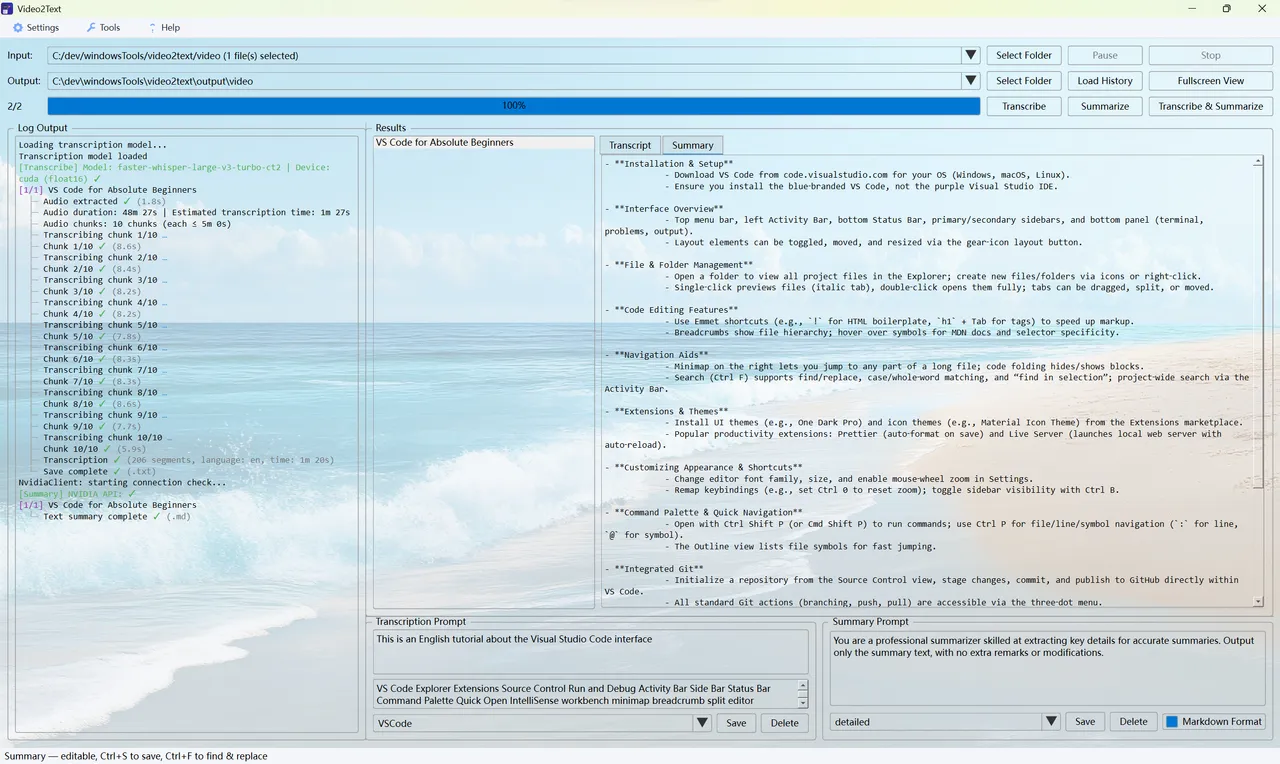
Task: Expand the Input path dropdown arrow
Action: pos(970,55)
